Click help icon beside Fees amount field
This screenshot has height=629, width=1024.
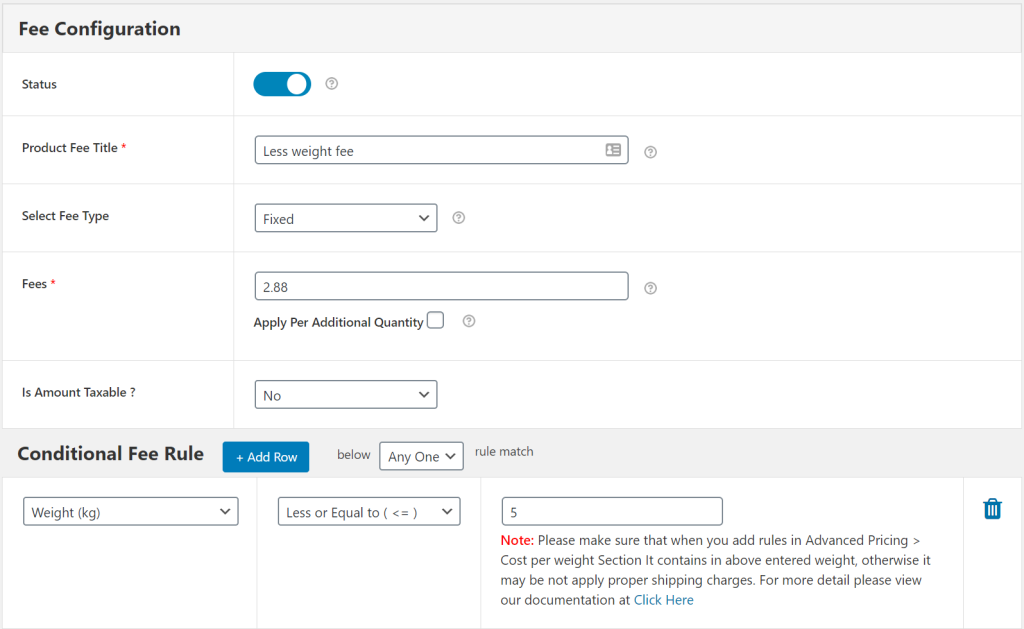point(650,288)
